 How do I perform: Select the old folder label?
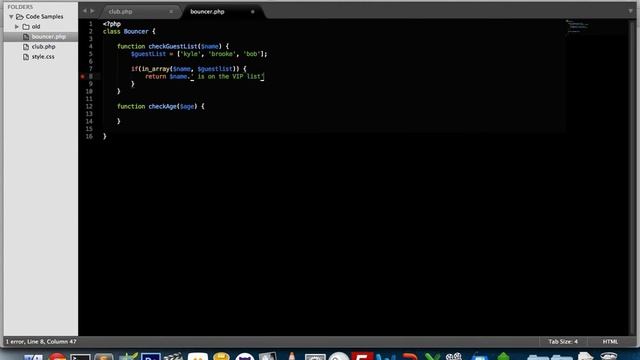[36, 27]
